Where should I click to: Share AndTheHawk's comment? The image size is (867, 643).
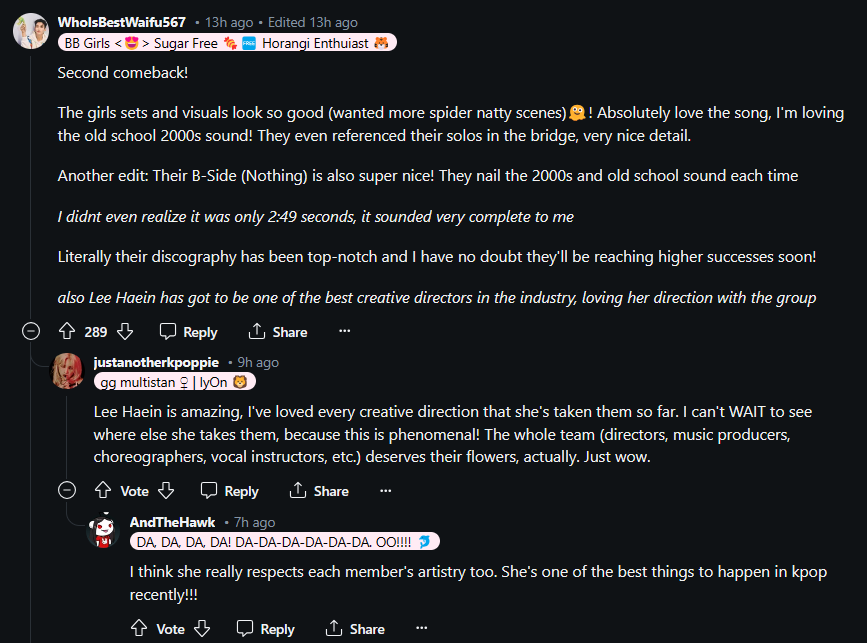[x=355, y=628]
